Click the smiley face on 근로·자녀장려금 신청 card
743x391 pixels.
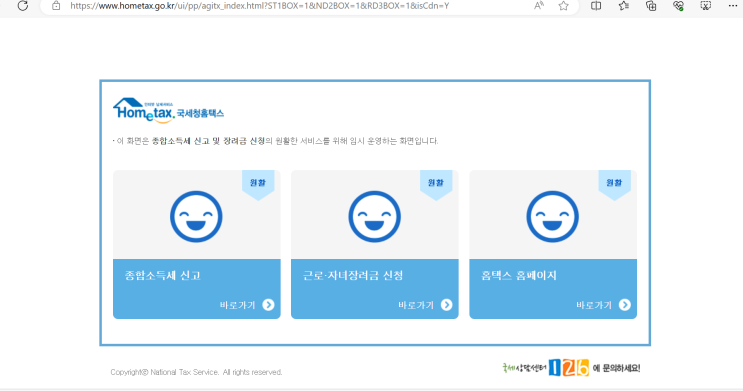(374, 217)
